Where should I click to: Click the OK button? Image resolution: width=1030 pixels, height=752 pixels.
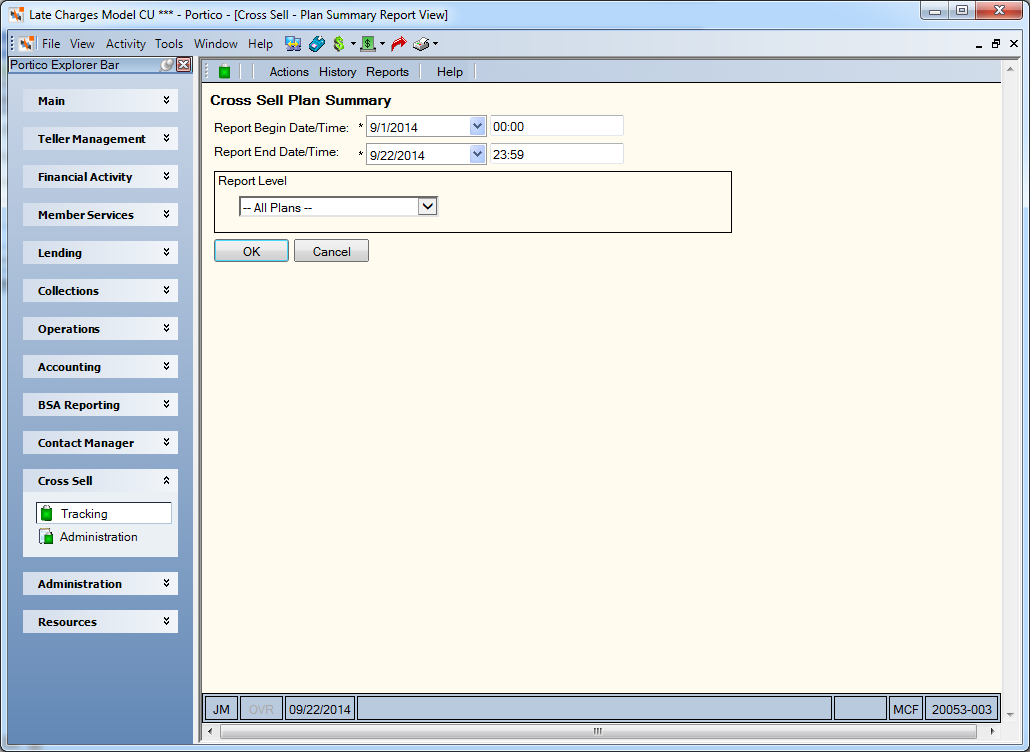click(x=252, y=251)
